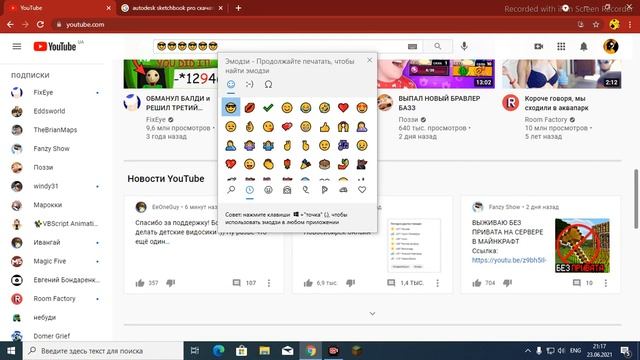Image resolution: width=640 pixels, height=360 pixels.
Task: Open TheBrianMaps subscription
Action: pos(56,130)
